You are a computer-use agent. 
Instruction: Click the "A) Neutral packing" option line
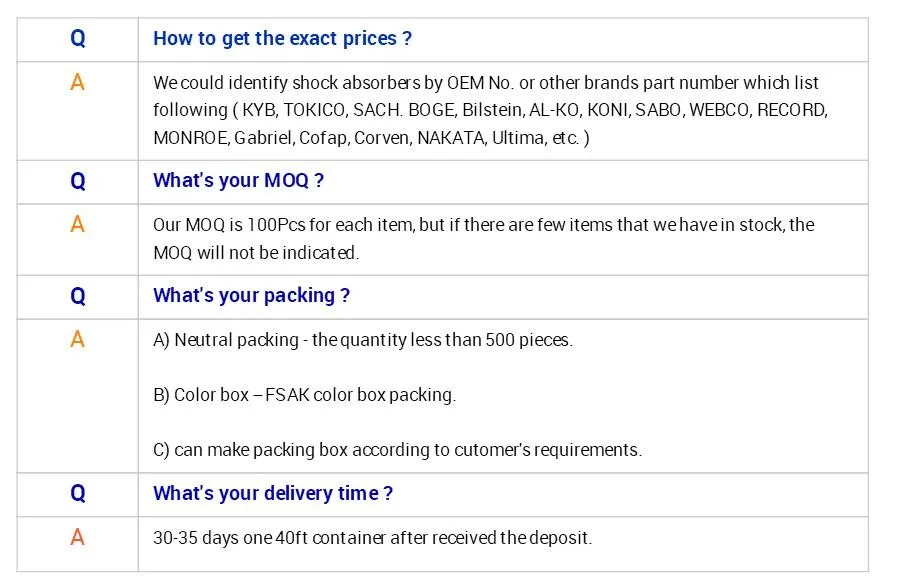[362, 340]
